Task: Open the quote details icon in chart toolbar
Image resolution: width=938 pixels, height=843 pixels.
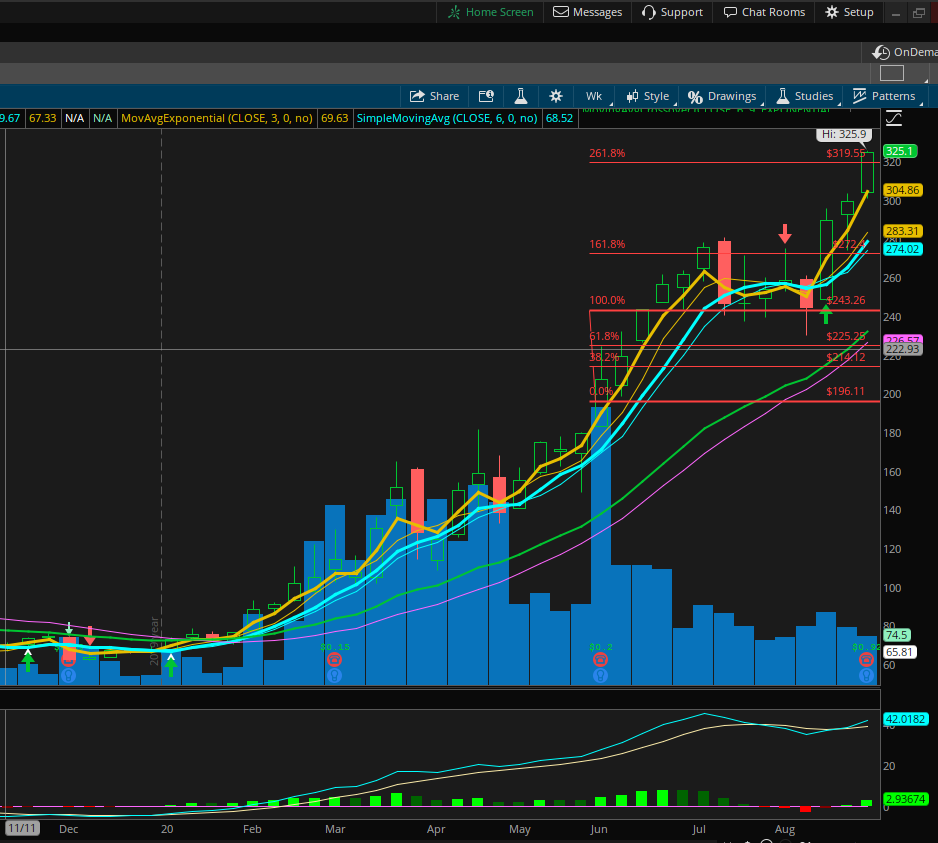Action: point(486,96)
